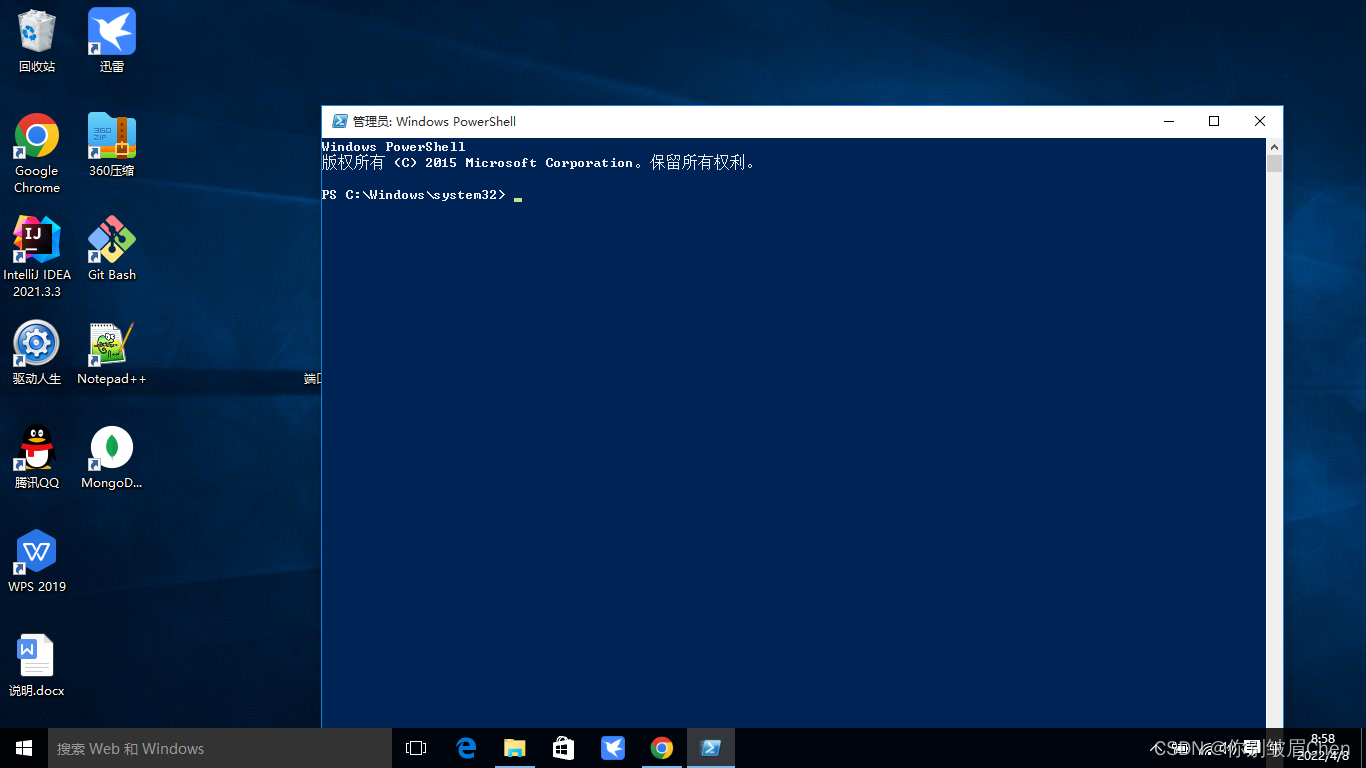
Task: Select the 360压缩 desktop icon
Action: [111, 137]
